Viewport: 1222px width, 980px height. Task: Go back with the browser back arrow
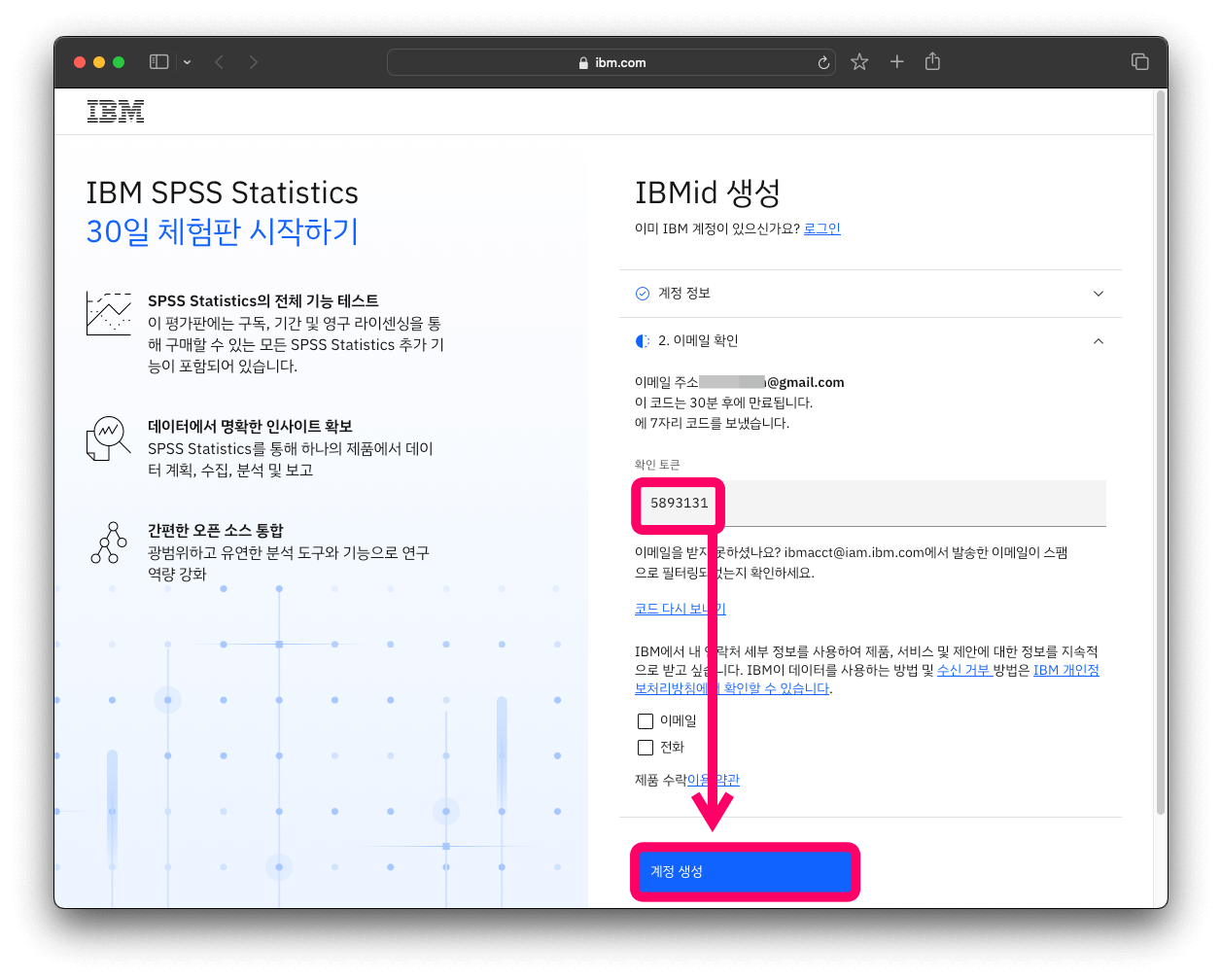(x=220, y=62)
